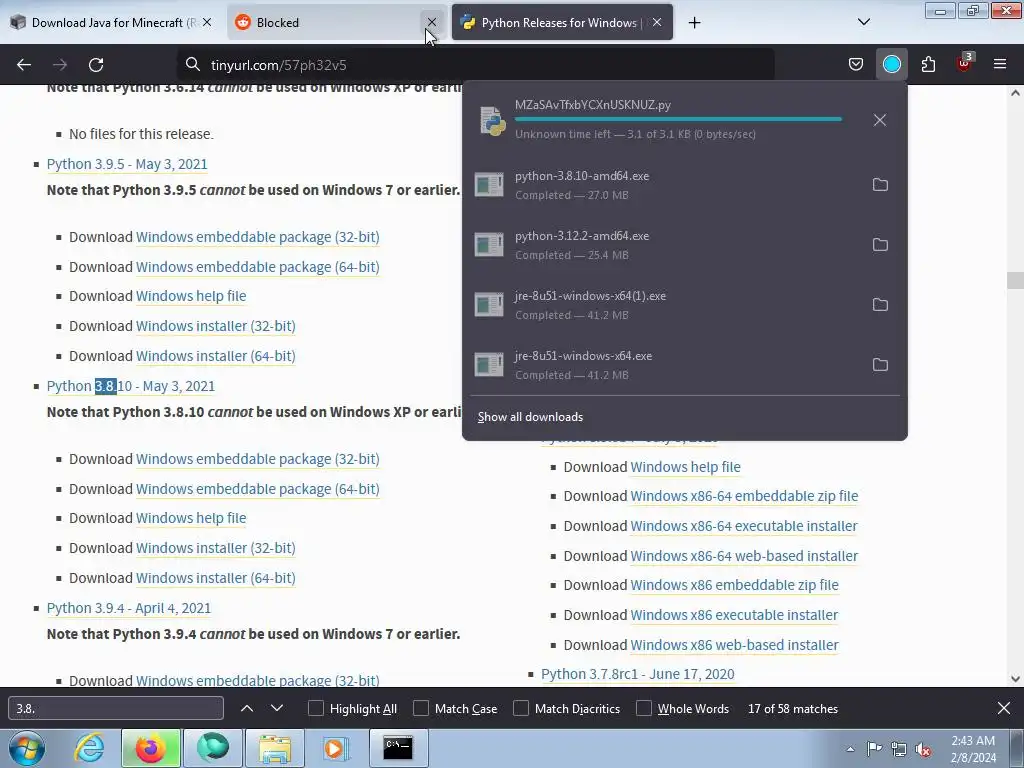Click scrollbar down arrow

tap(1015, 679)
